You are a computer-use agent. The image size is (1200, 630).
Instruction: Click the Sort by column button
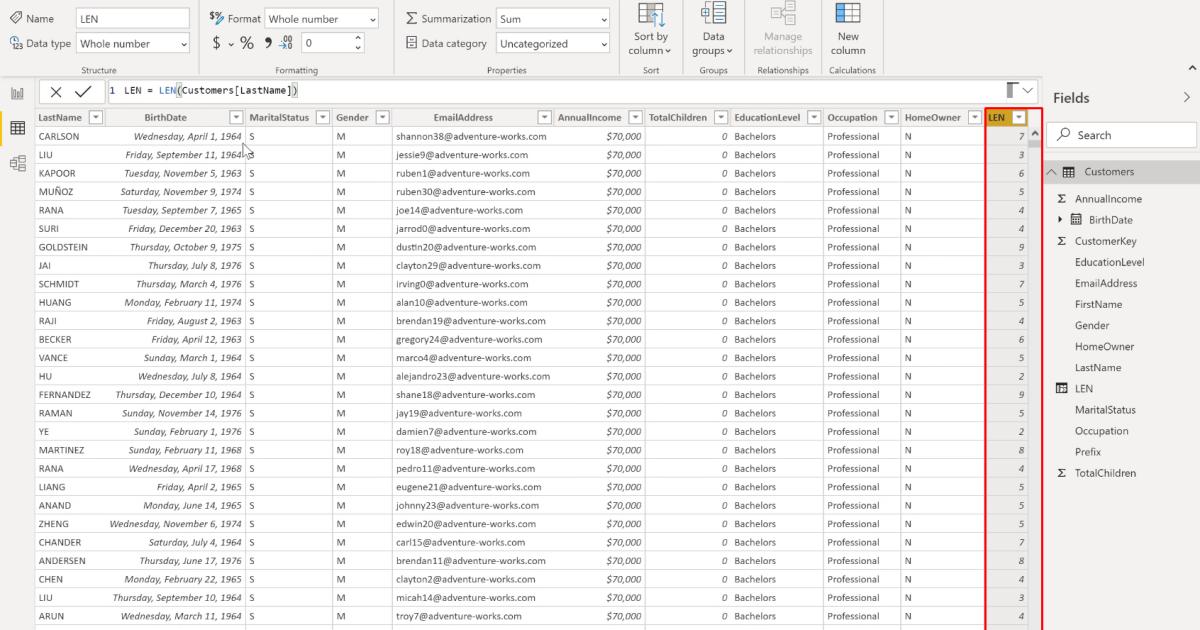[x=650, y=30]
